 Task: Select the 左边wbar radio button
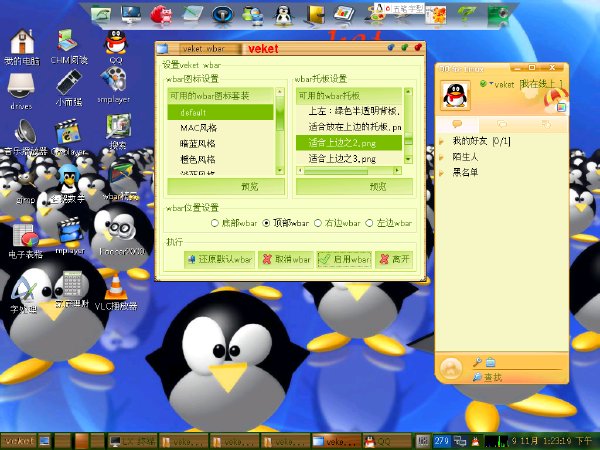369,223
